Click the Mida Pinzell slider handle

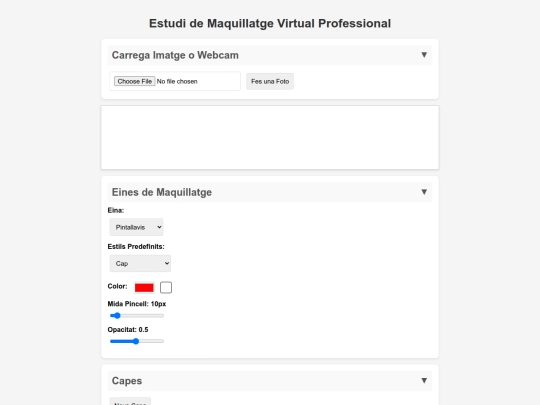point(117,315)
